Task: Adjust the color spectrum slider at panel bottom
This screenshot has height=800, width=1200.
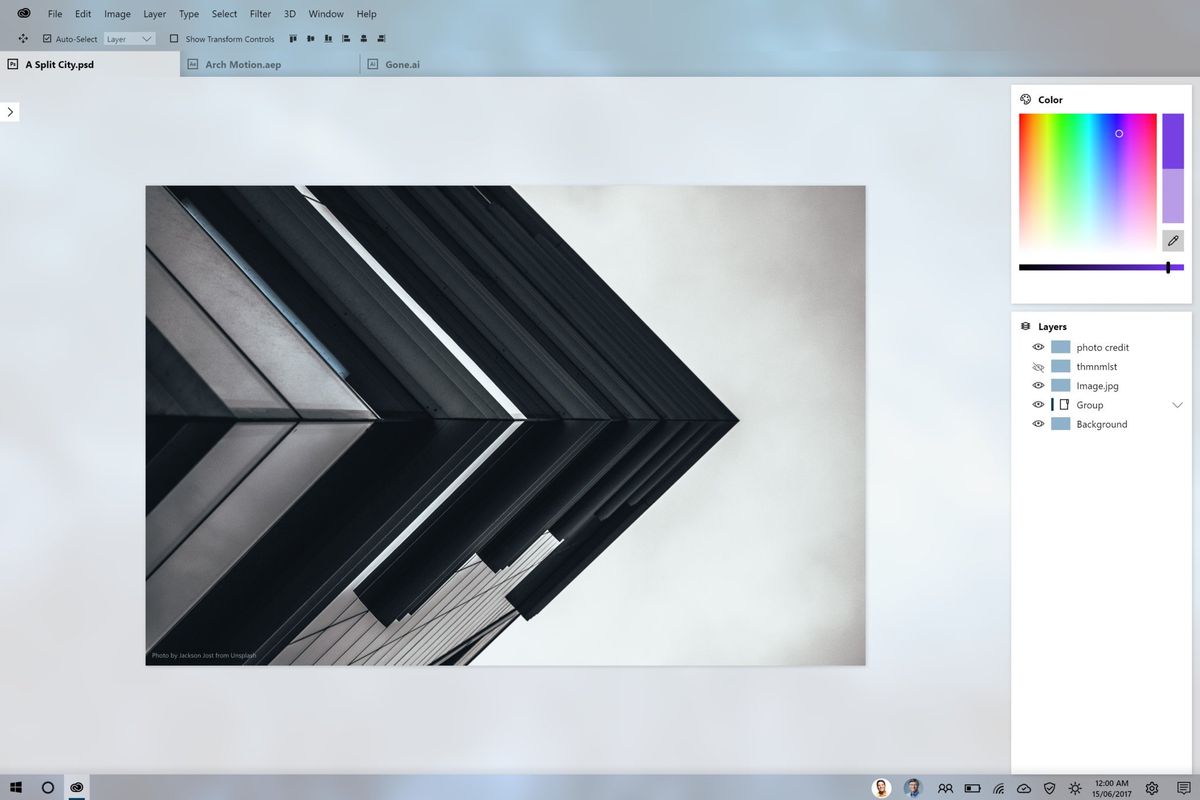Action: [x=1168, y=267]
